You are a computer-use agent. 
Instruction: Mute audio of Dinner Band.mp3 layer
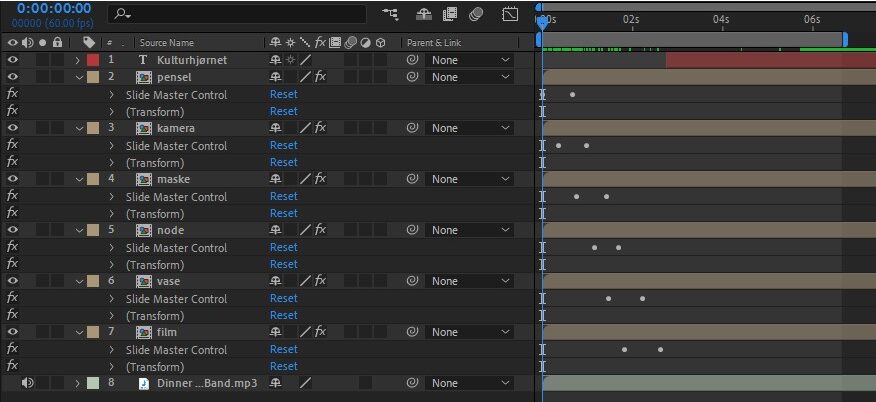pyautogui.click(x=27, y=383)
